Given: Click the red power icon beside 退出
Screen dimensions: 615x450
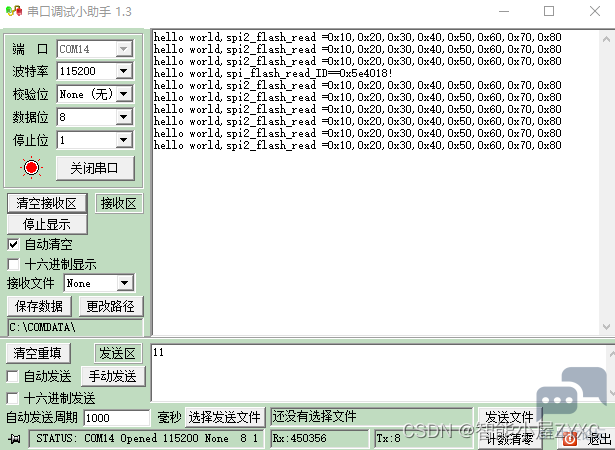Looking at the screenshot, I should [570, 439].
